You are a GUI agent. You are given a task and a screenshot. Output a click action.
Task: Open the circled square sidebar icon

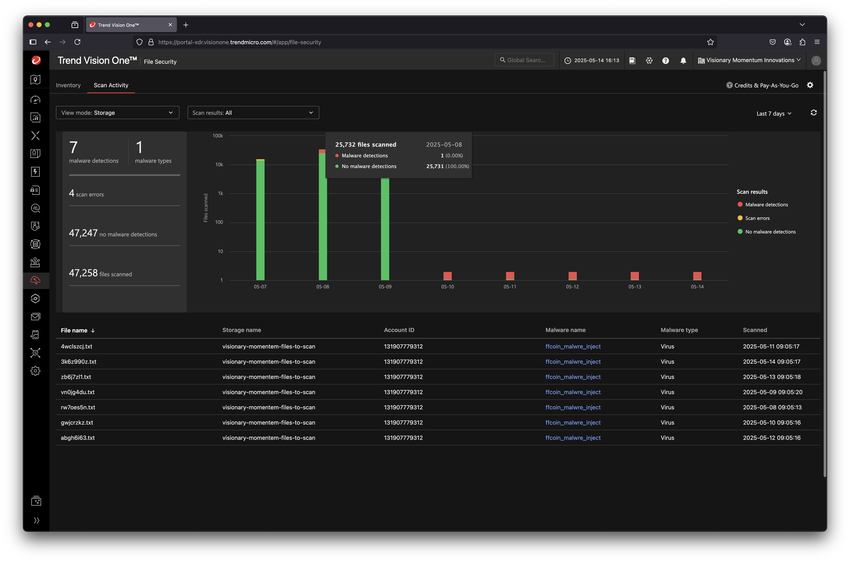(36, 244)
